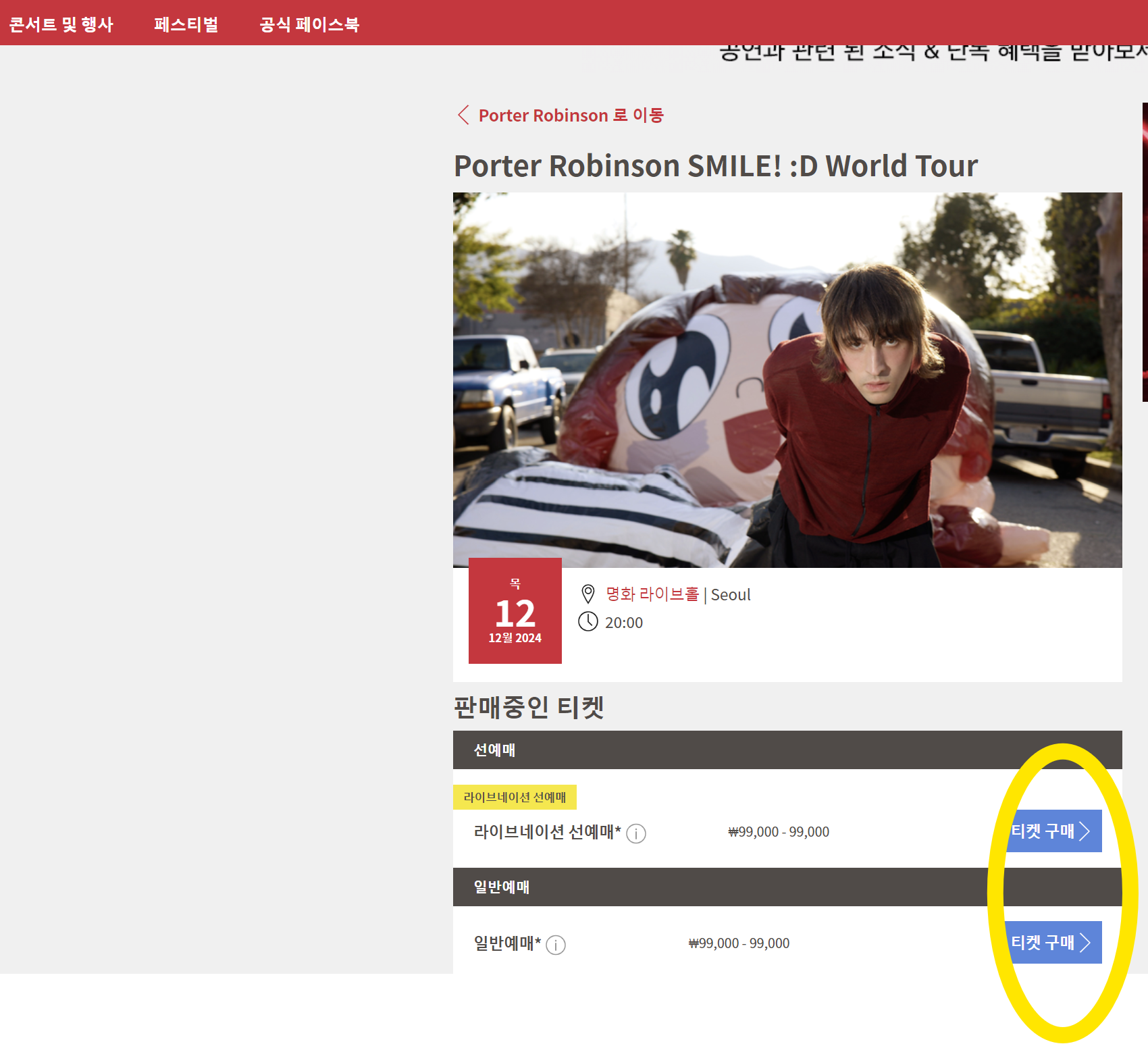The image size is (1148, 1044).
Task: Show info icon for 일반예매 ticket
Action: click(x=556, y=944)
